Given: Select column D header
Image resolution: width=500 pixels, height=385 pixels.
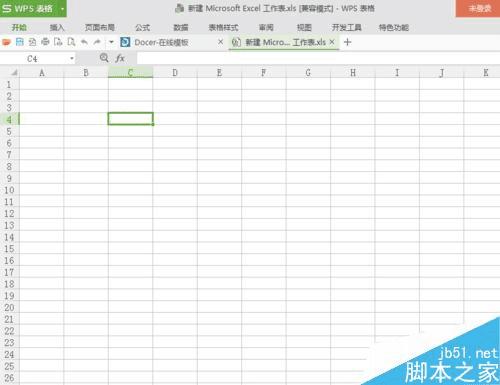Looking at the screenshot, I should [x=175, y=73].
